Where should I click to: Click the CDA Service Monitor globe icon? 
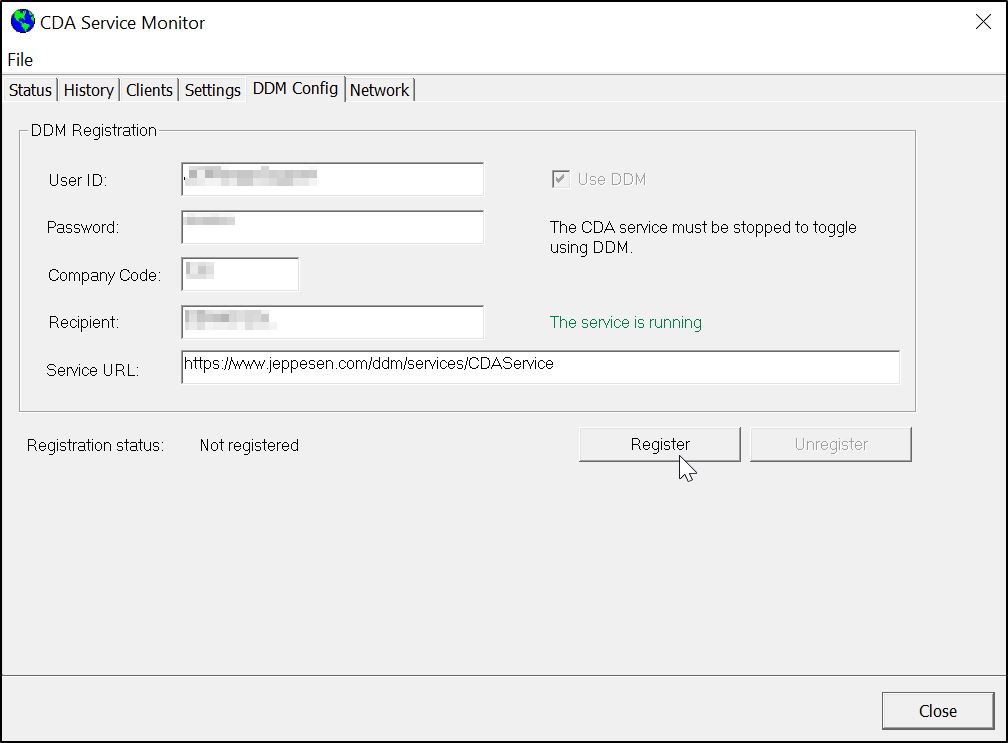pyautogui.click(x=22, y=21)
